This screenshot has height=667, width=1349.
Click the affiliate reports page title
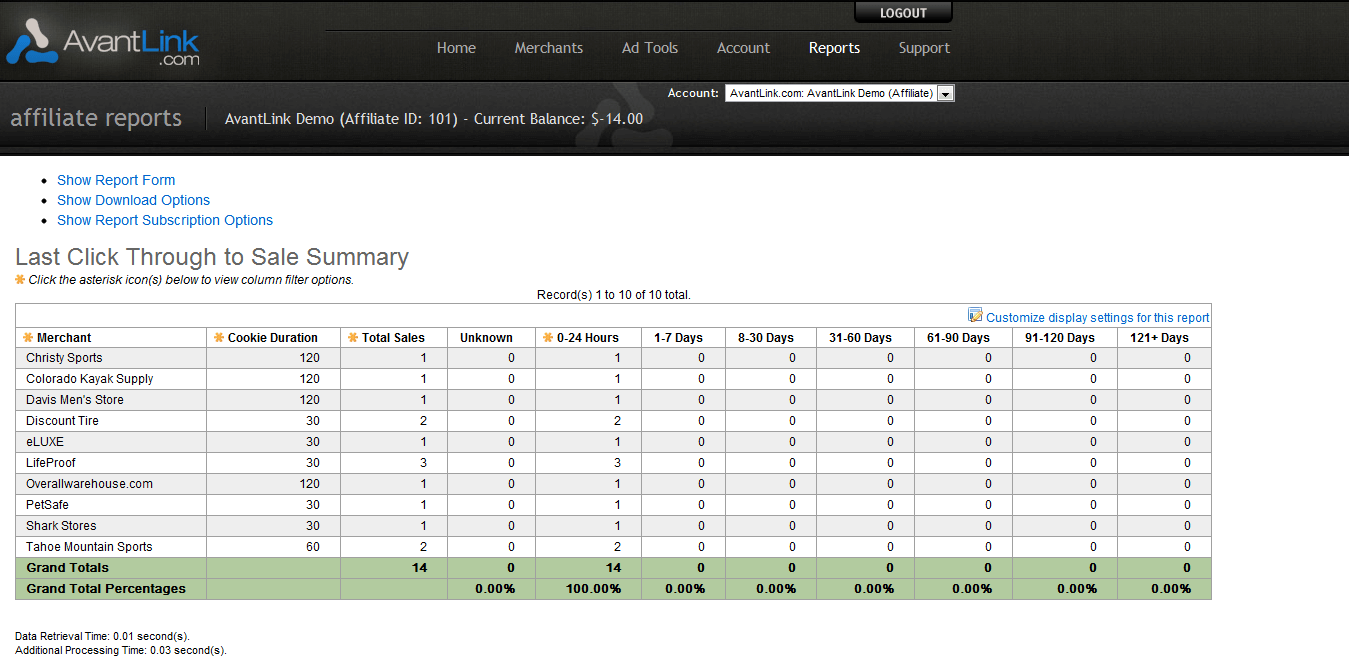(96, 118)
